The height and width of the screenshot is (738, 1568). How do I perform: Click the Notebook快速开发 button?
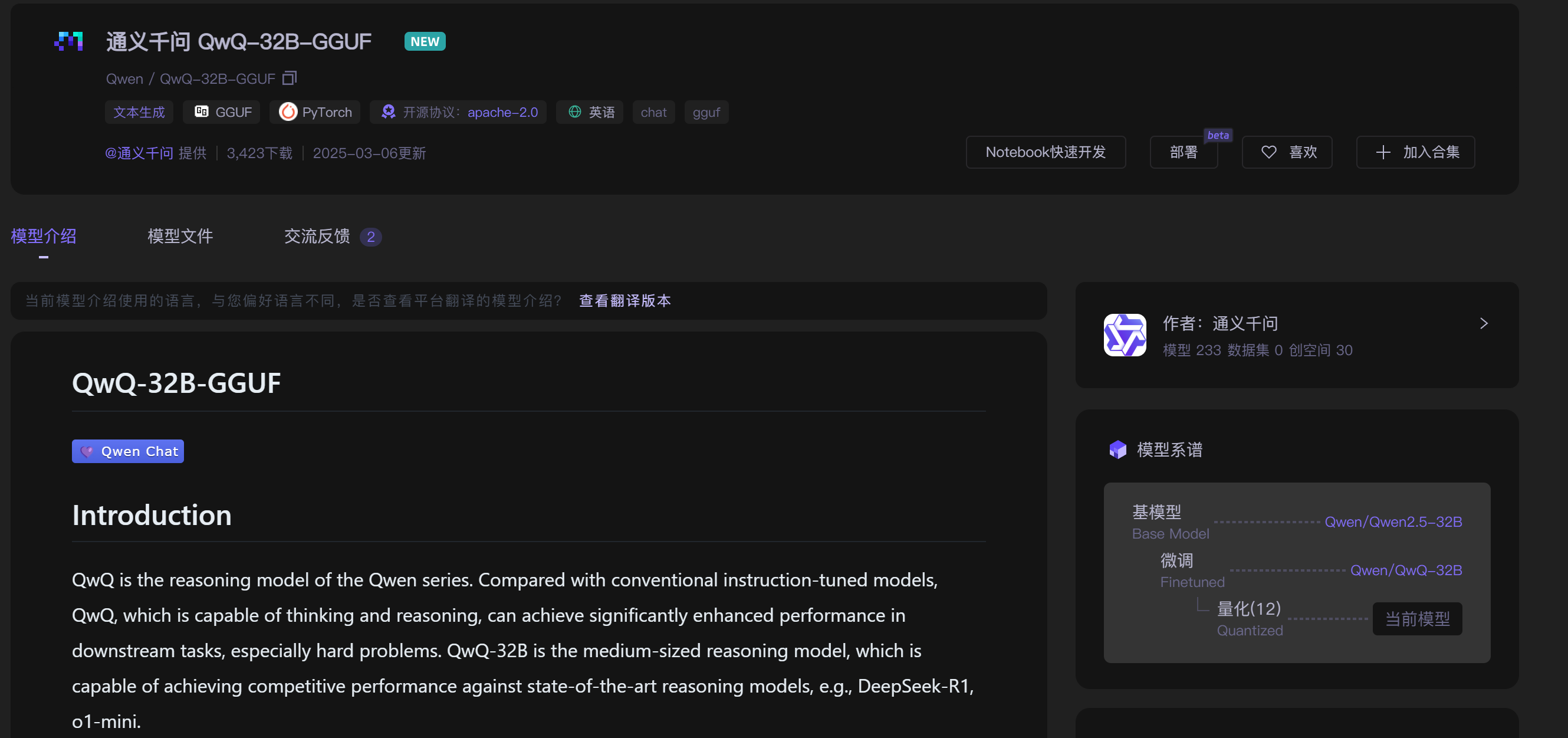click(1046, 152)
